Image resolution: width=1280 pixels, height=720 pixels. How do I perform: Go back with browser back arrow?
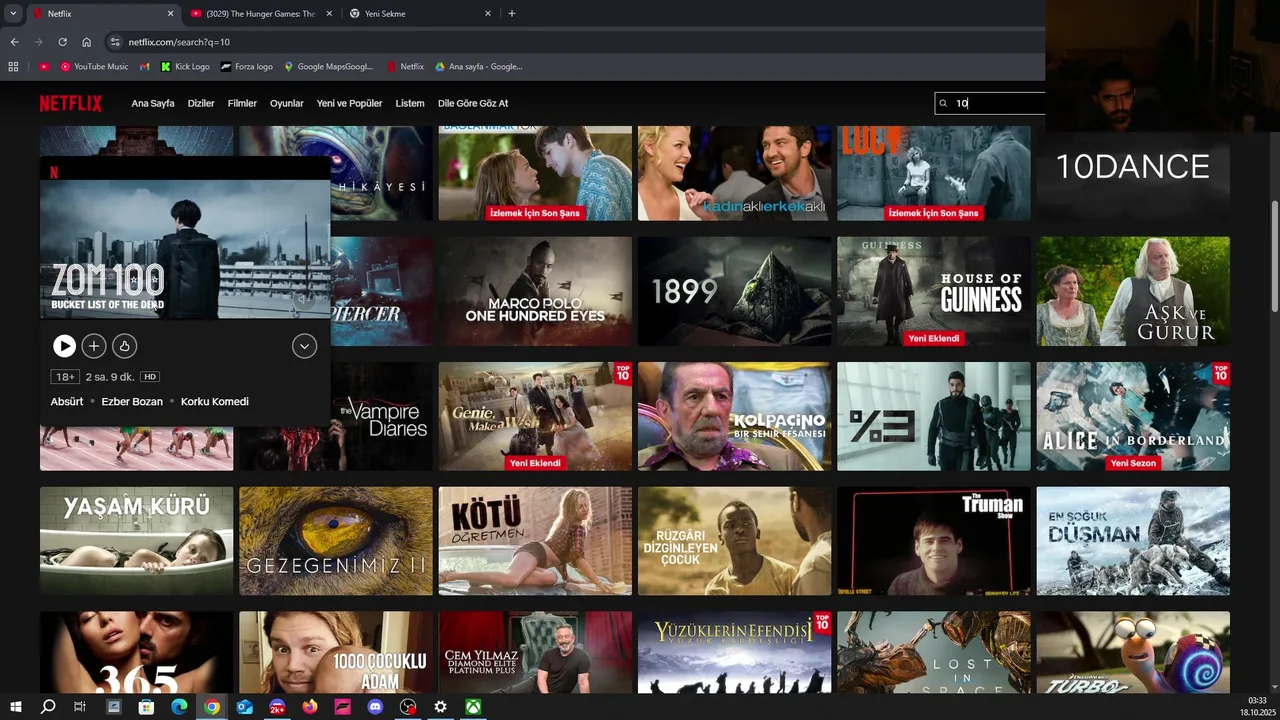pos(14,42)
